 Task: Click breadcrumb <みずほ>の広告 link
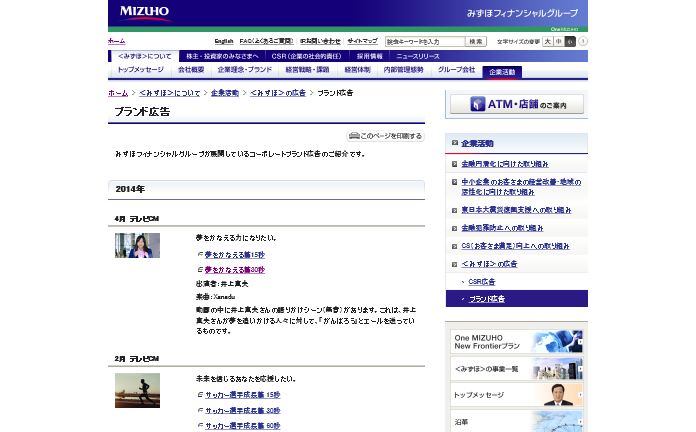[x=278, y=93]
